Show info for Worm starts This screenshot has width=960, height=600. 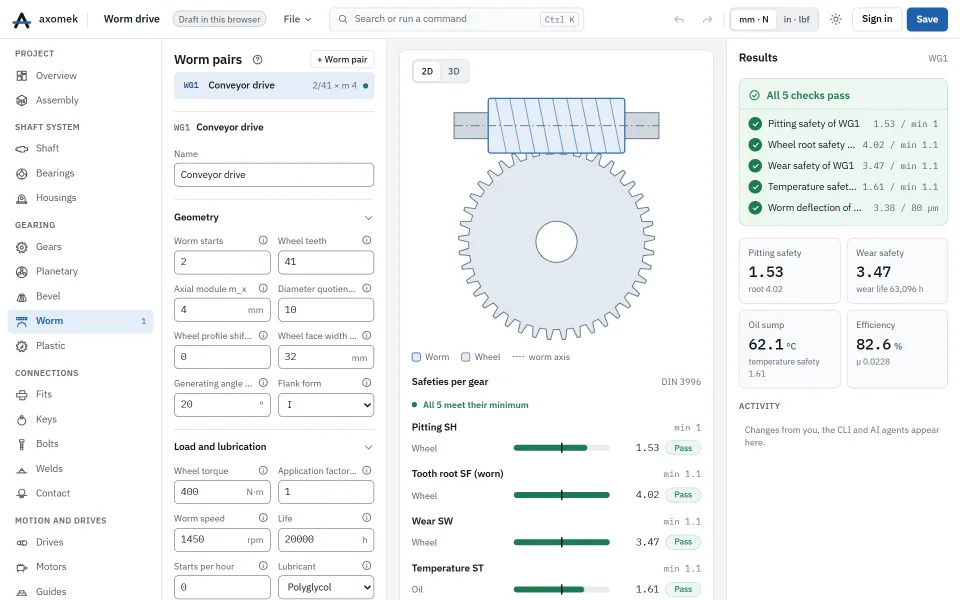coord(263,240)
